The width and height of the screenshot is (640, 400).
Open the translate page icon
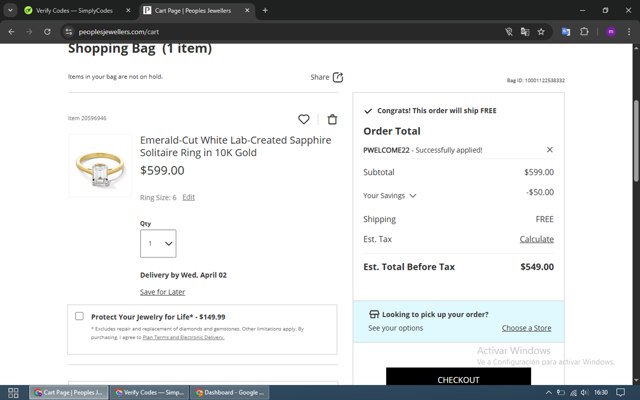click(525, 32)
